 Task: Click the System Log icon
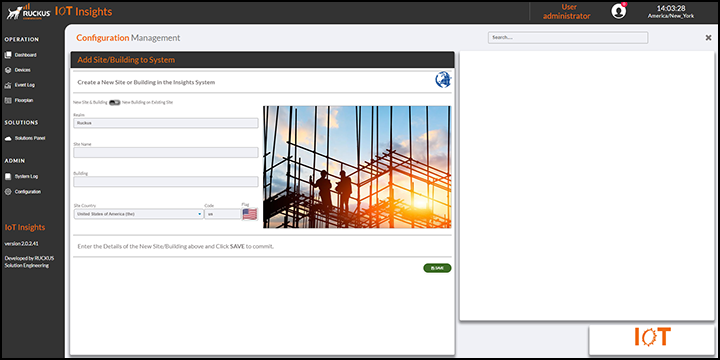7,176
